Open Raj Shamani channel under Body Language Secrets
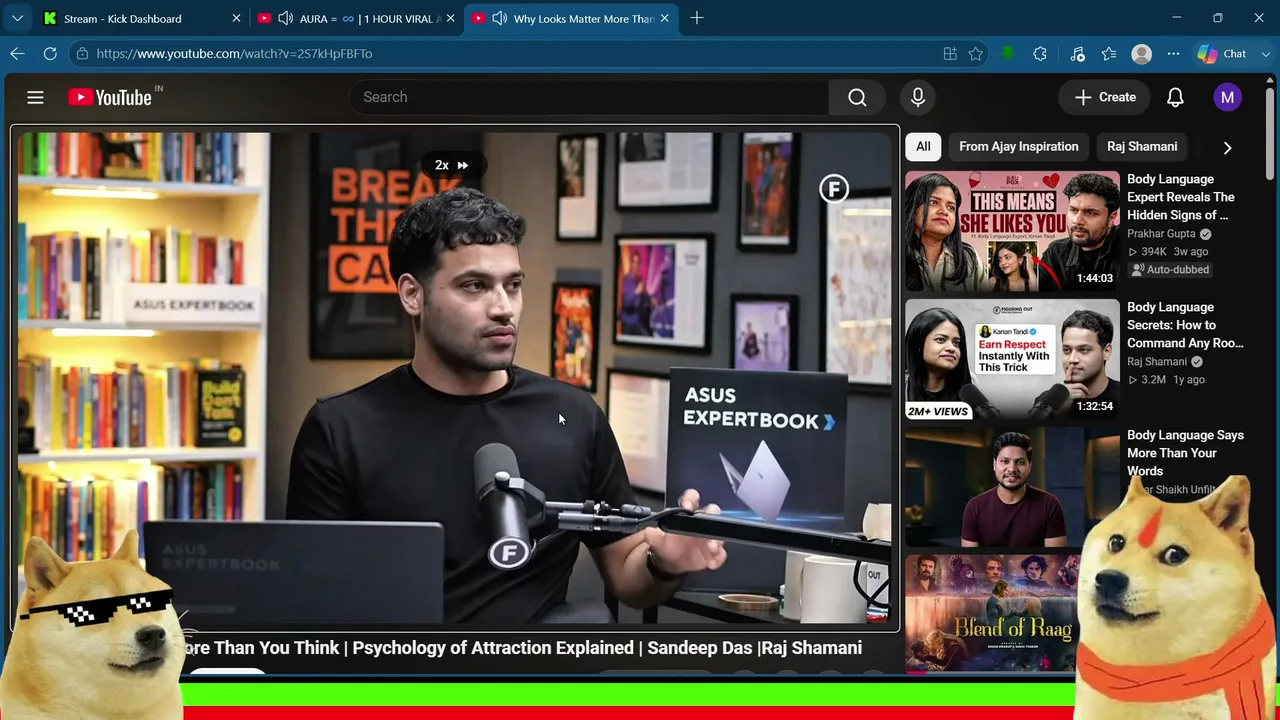Image resolution: width=1280 pixels, height=720 pixels. click(1157, 362)
